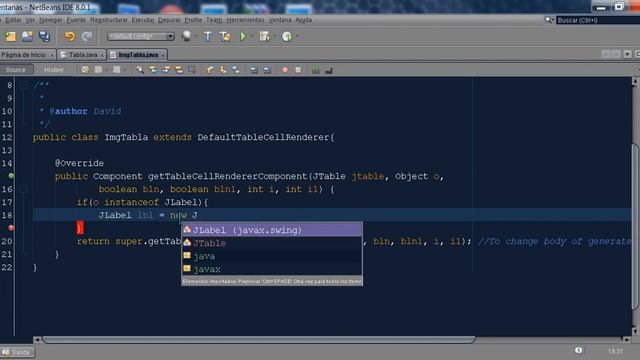Expand arrow next to Run Project icon

pos(252,37)
